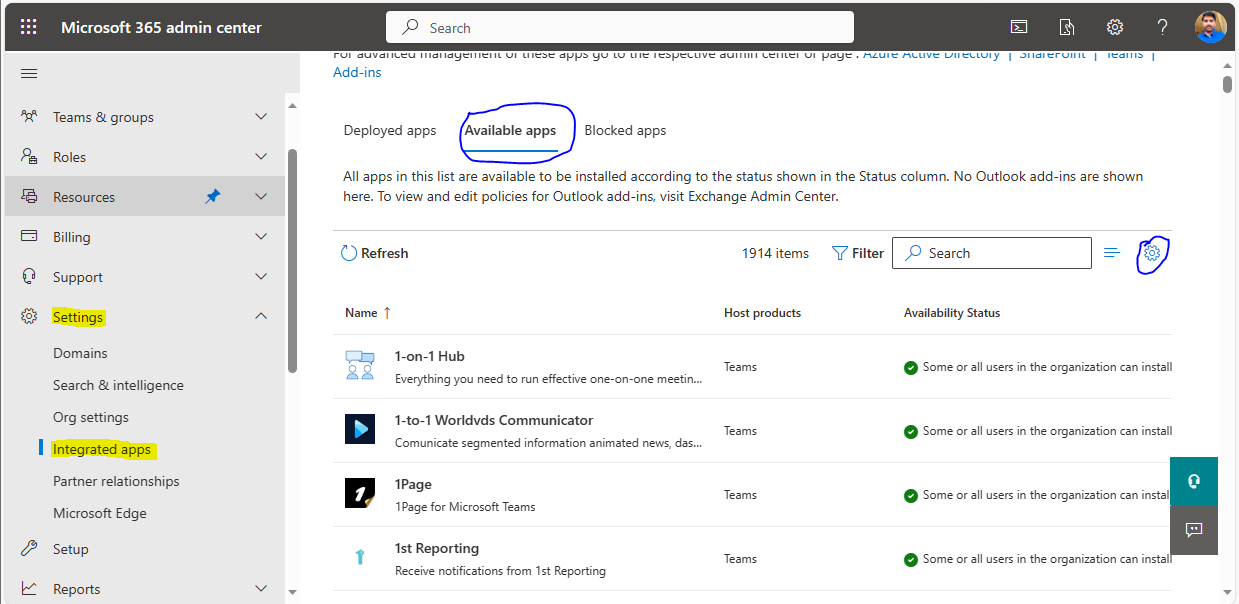1239x604 pixels.
Task: Collapse the Settings section chevron
Action: (x=260, y=316)
